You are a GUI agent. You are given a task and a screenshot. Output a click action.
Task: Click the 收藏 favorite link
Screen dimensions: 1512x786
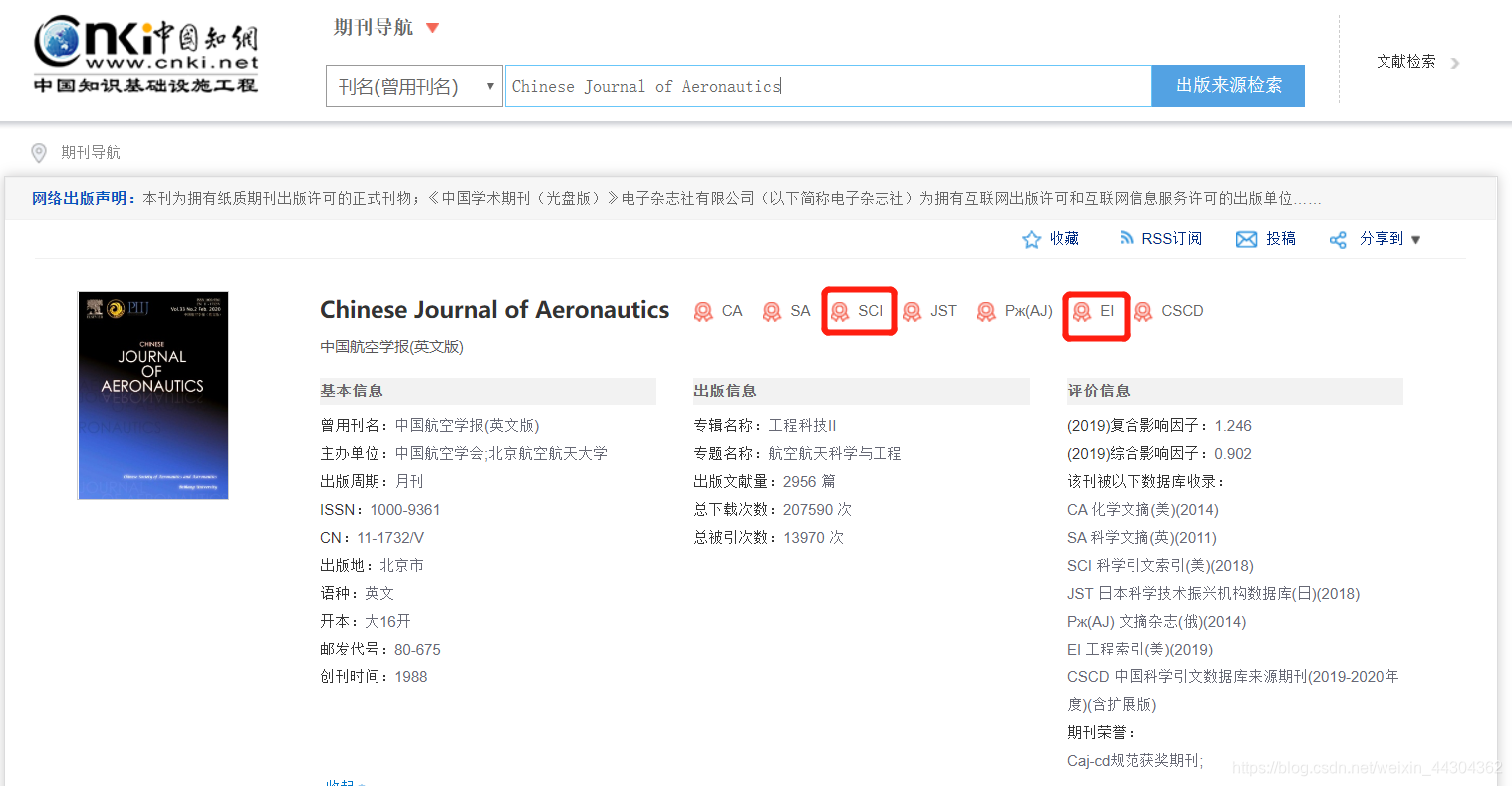[x=1064, y=239]
